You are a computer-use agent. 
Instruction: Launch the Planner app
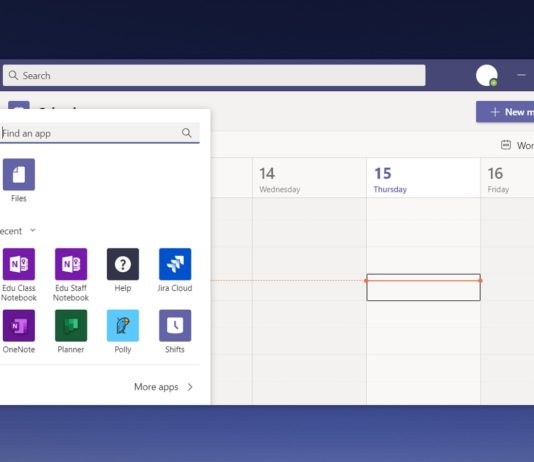coord(71,325)
